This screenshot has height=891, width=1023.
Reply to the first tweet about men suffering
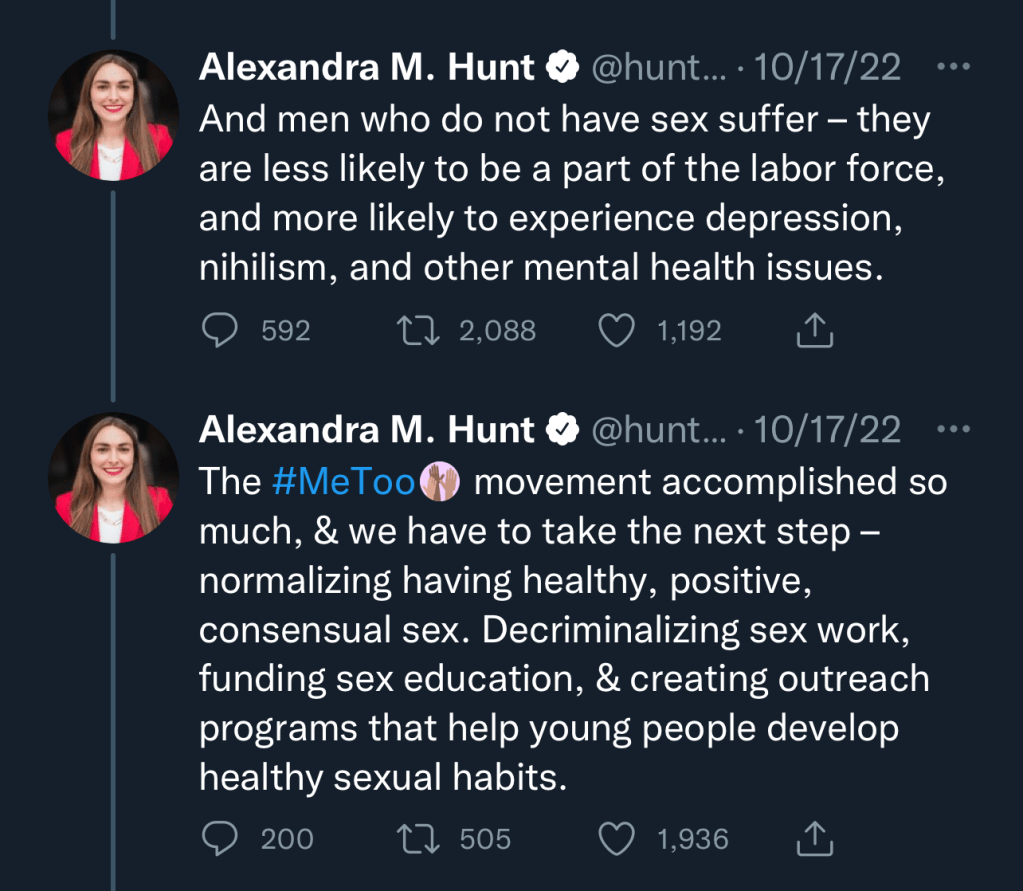[x=219, y=330]
